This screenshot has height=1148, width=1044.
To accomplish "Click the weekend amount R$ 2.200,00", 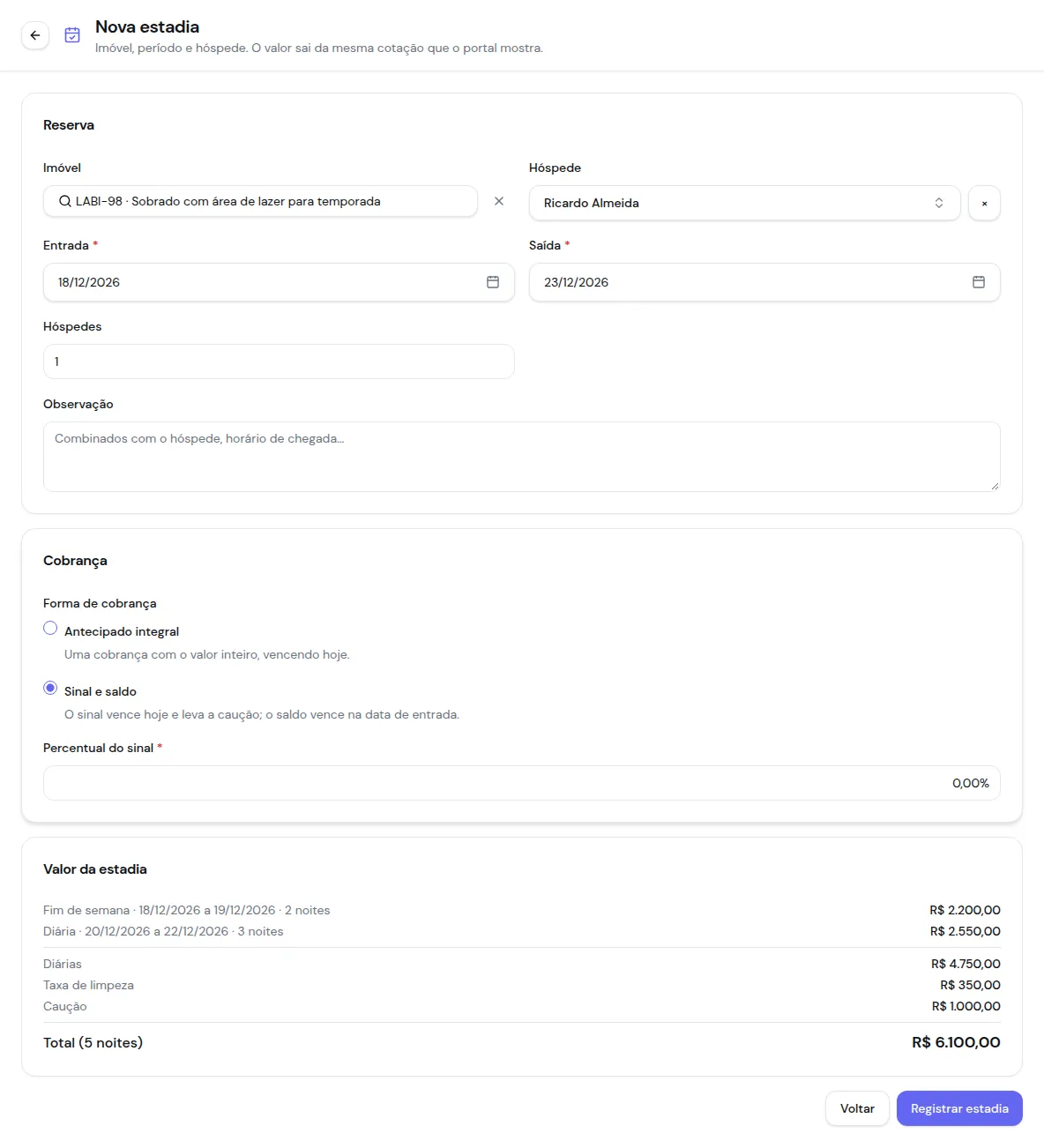I will (x=965, y=910).
